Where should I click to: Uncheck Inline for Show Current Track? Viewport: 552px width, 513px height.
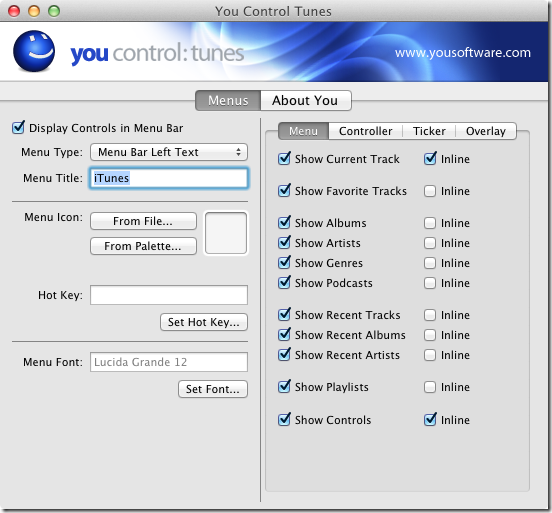(430, 159)
